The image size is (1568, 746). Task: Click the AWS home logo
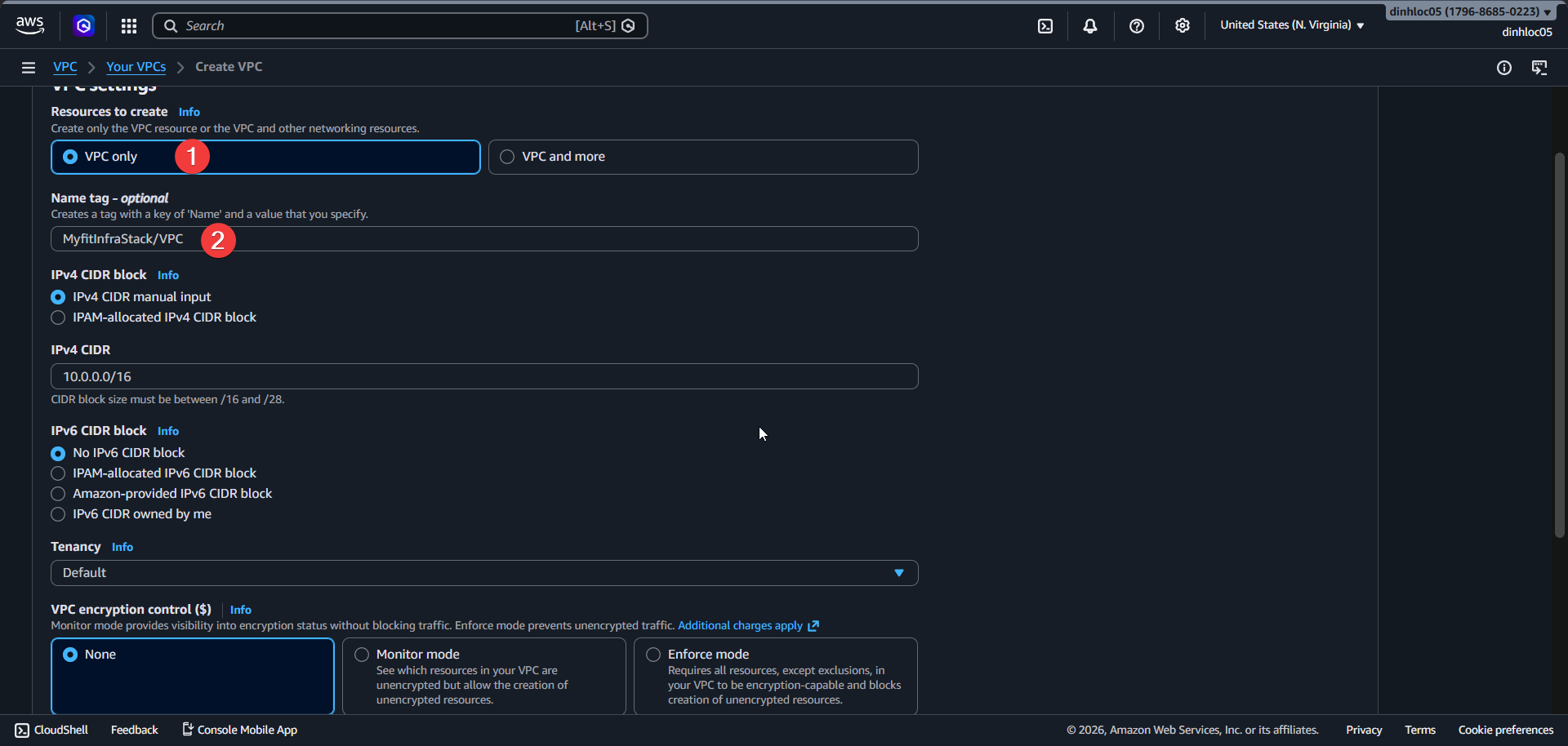(x=29, y=25)
